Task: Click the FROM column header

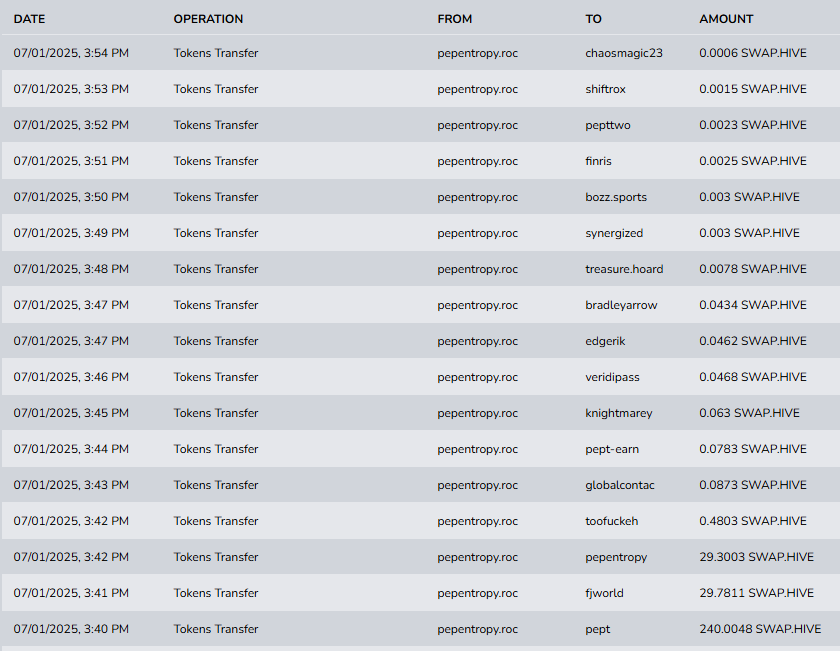Action: pyautogui.click(x=454, y=19)
